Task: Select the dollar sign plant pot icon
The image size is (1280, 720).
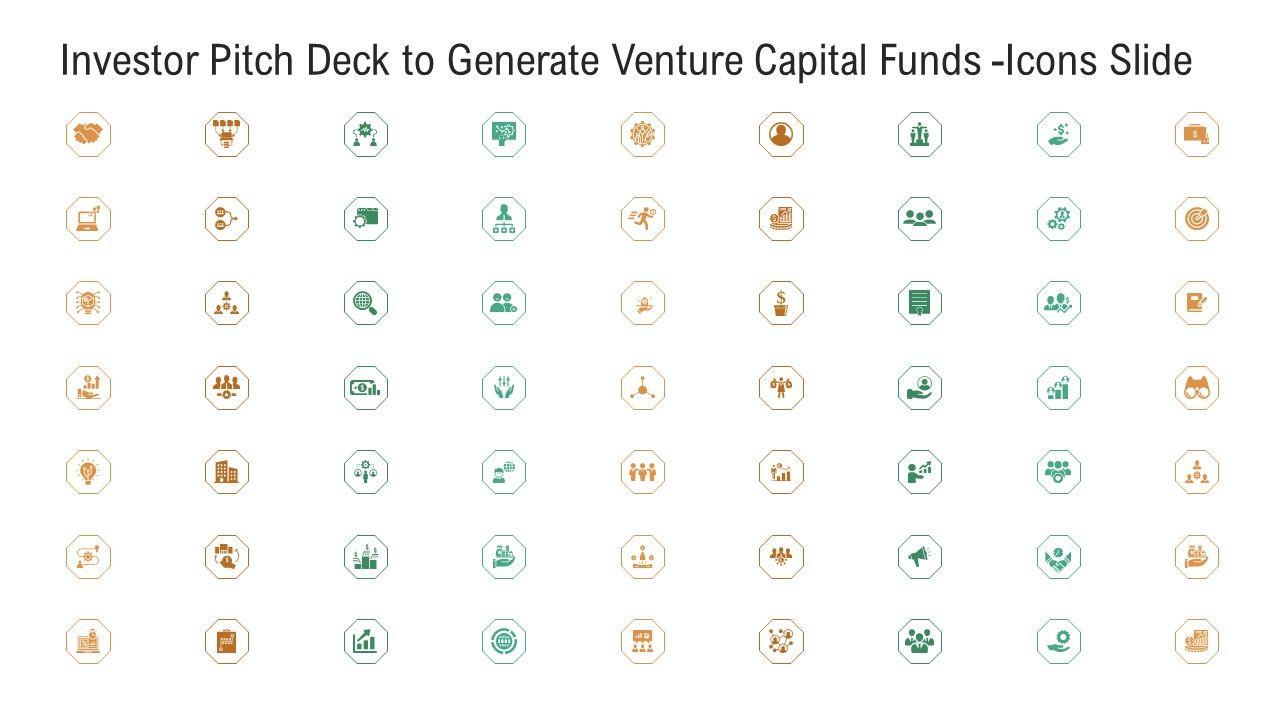Action: pos(781,303)
